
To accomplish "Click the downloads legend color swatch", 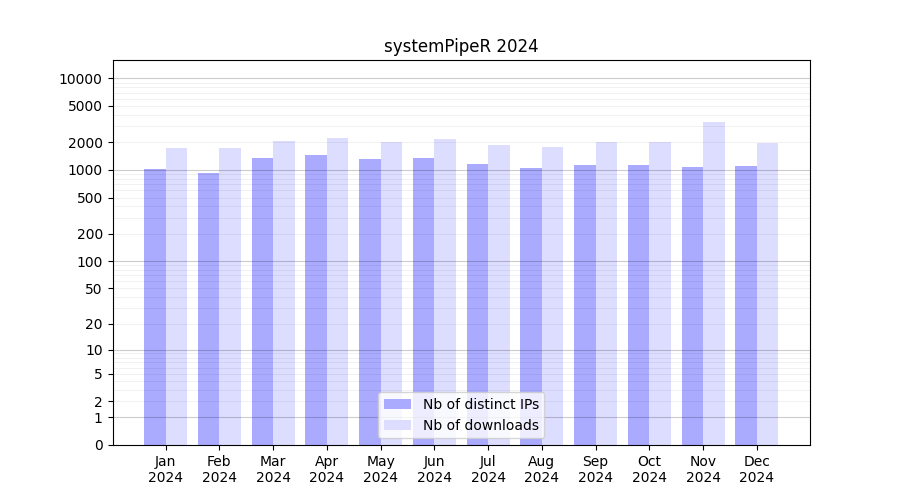I will [397, 425].
